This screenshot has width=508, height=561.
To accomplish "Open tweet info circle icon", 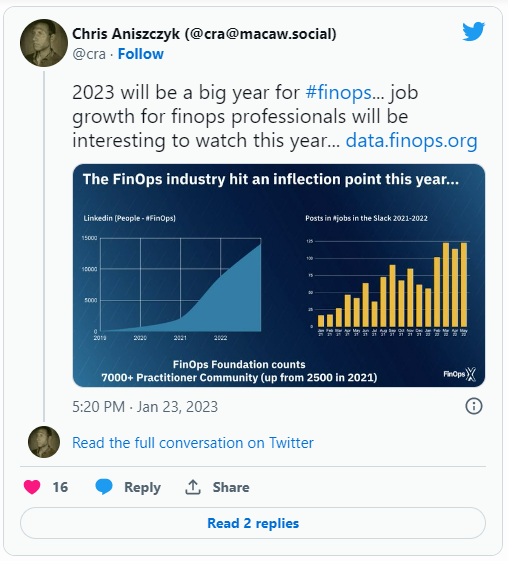I will (474, 406).
